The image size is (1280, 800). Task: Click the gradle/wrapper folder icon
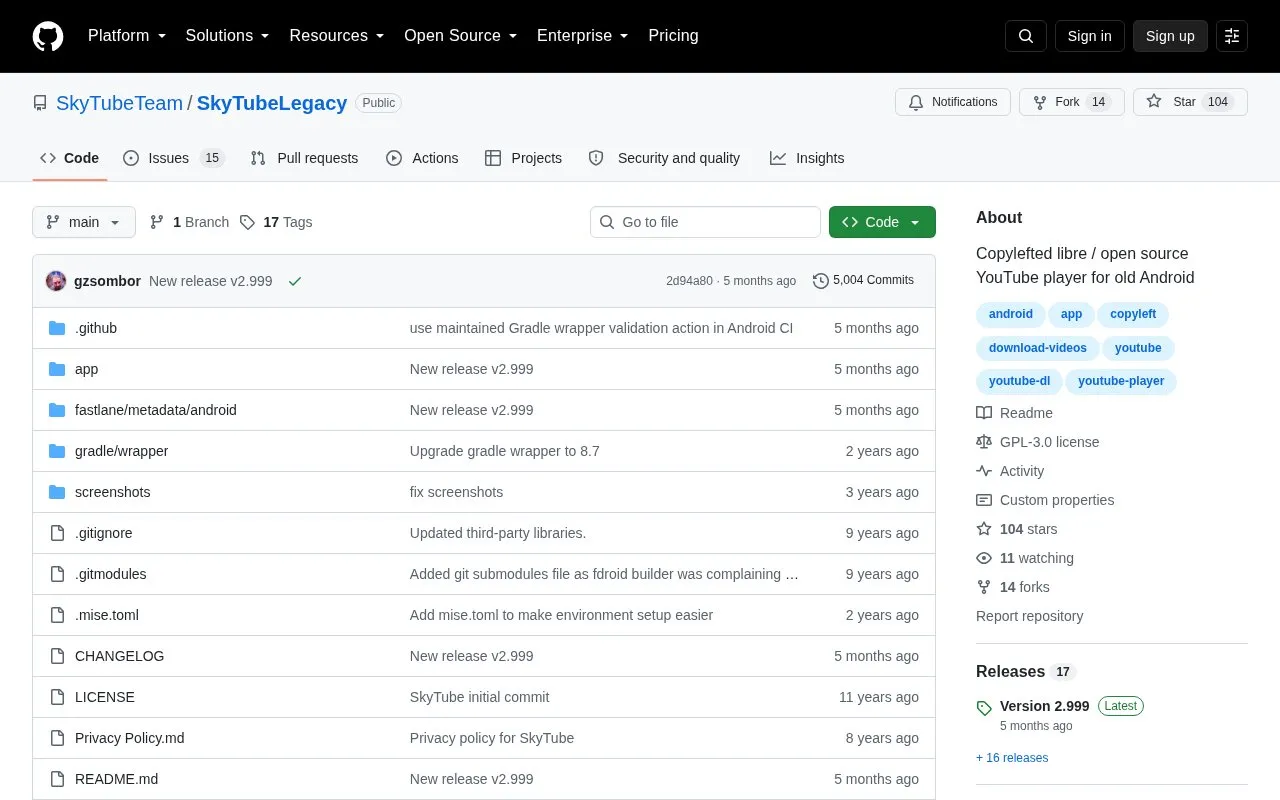[x=57, y=451]
